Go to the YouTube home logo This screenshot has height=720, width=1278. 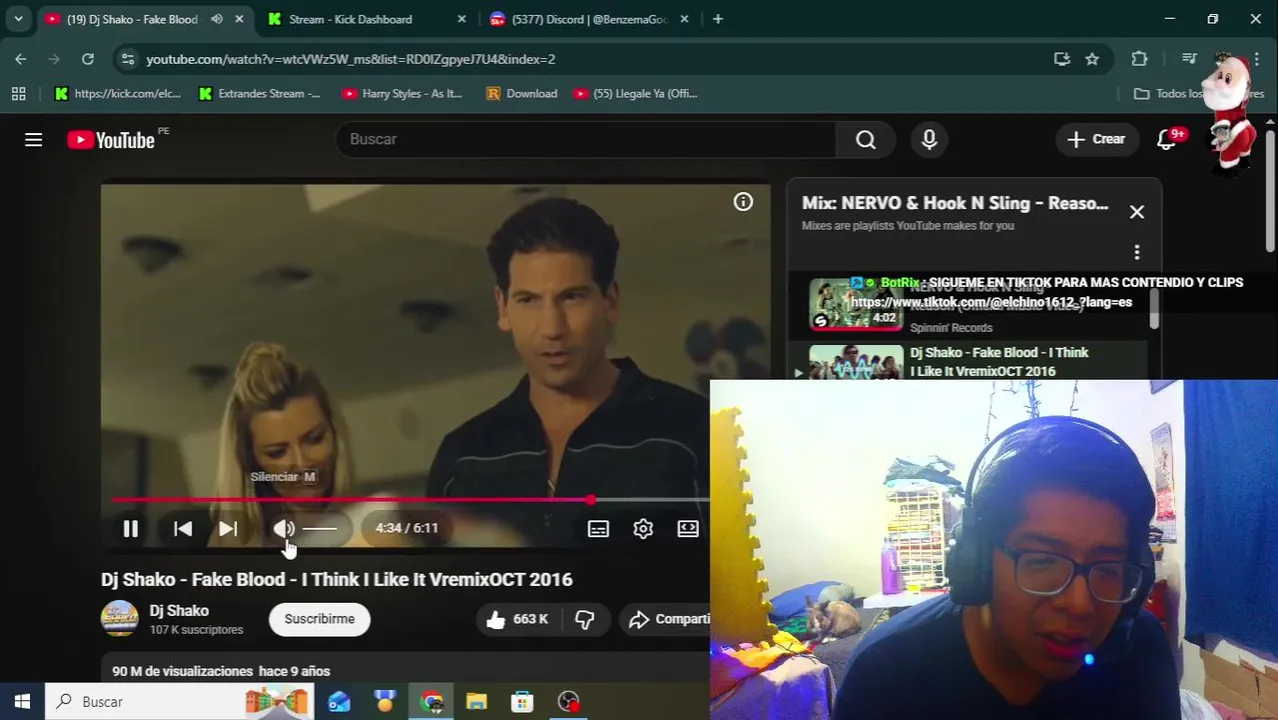coord(112,139)
